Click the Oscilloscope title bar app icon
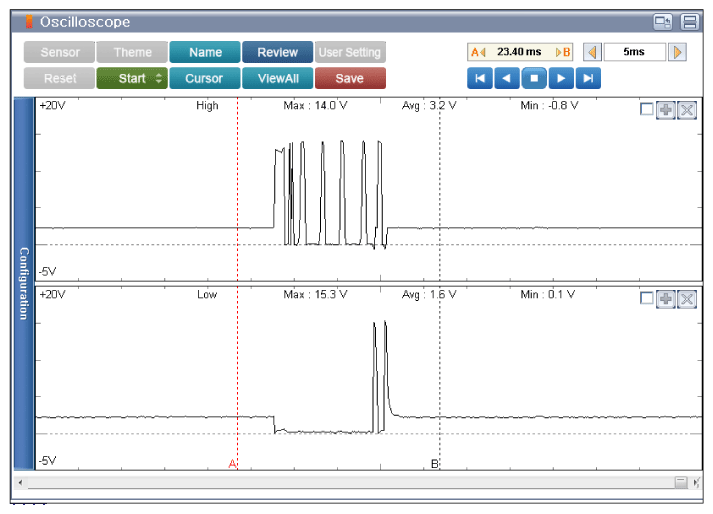The image size is (713, 514). coord(29,22)
